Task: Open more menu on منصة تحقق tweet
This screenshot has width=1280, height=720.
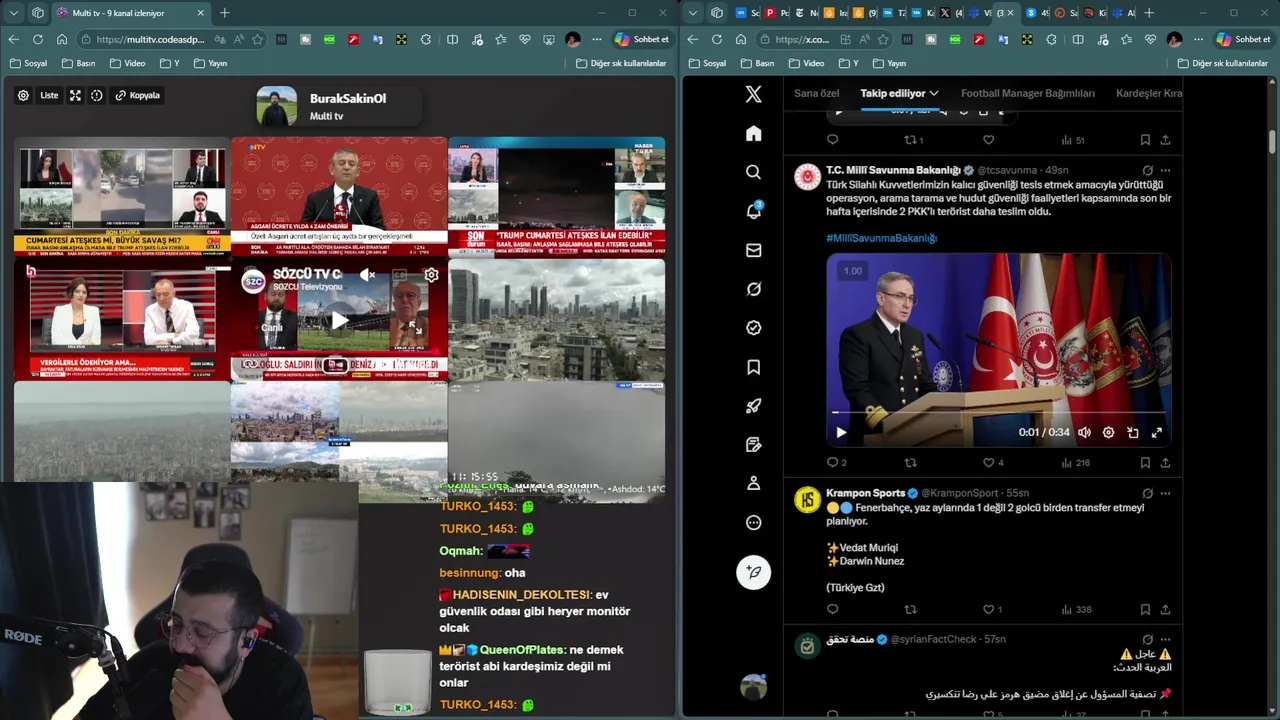Action: [x=1165, y=639]
